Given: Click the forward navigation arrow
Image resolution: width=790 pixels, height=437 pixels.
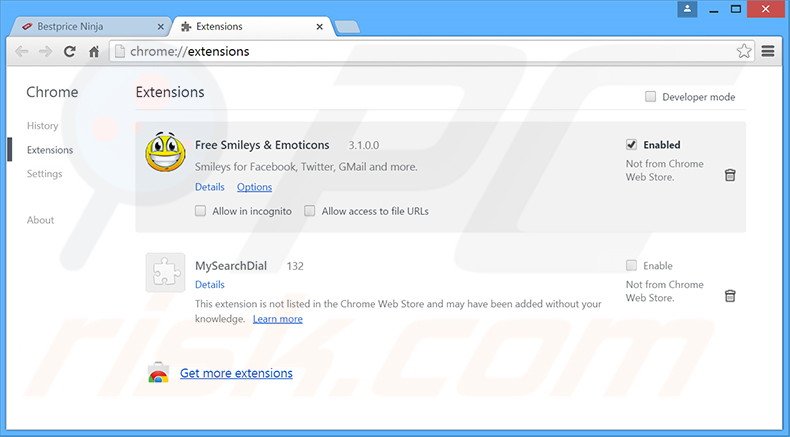Looking at the screenshot, I should [x=46, y=51].
